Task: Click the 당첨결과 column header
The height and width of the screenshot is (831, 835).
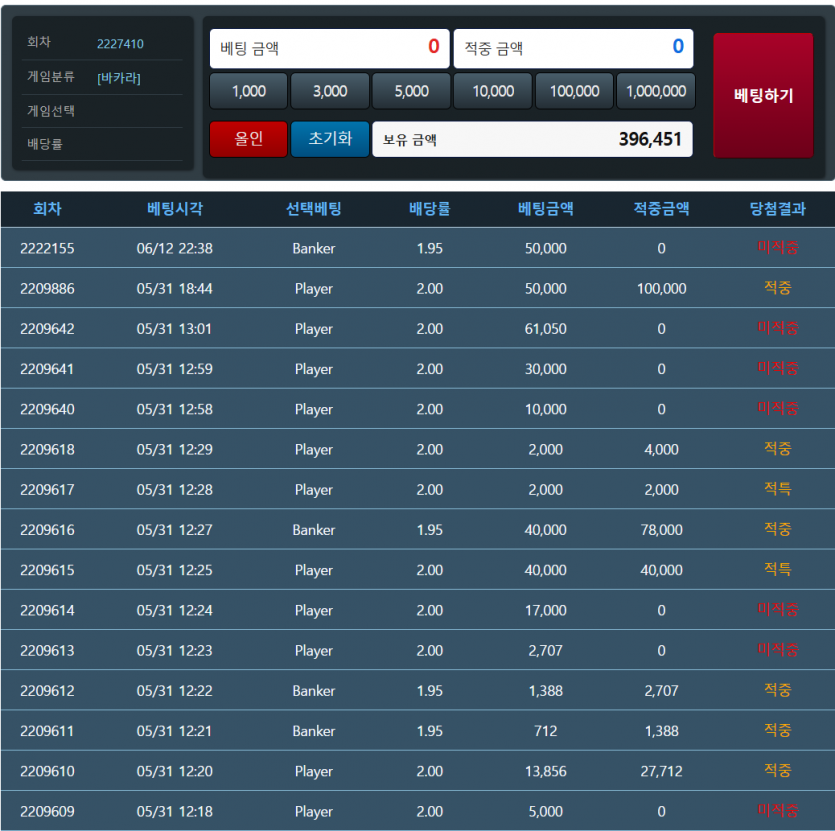Action: 777,209
